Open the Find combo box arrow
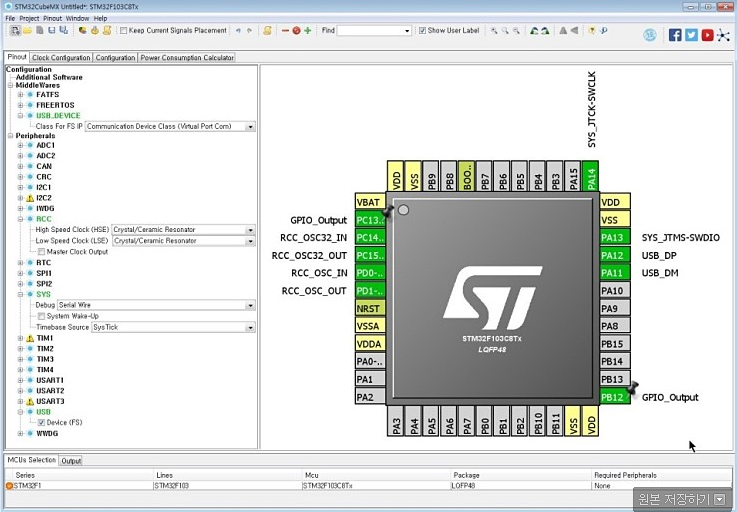 407,31
